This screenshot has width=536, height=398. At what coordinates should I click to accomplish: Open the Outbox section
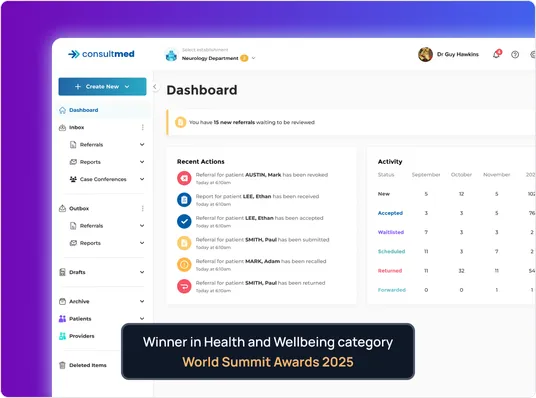click(79, 208)
